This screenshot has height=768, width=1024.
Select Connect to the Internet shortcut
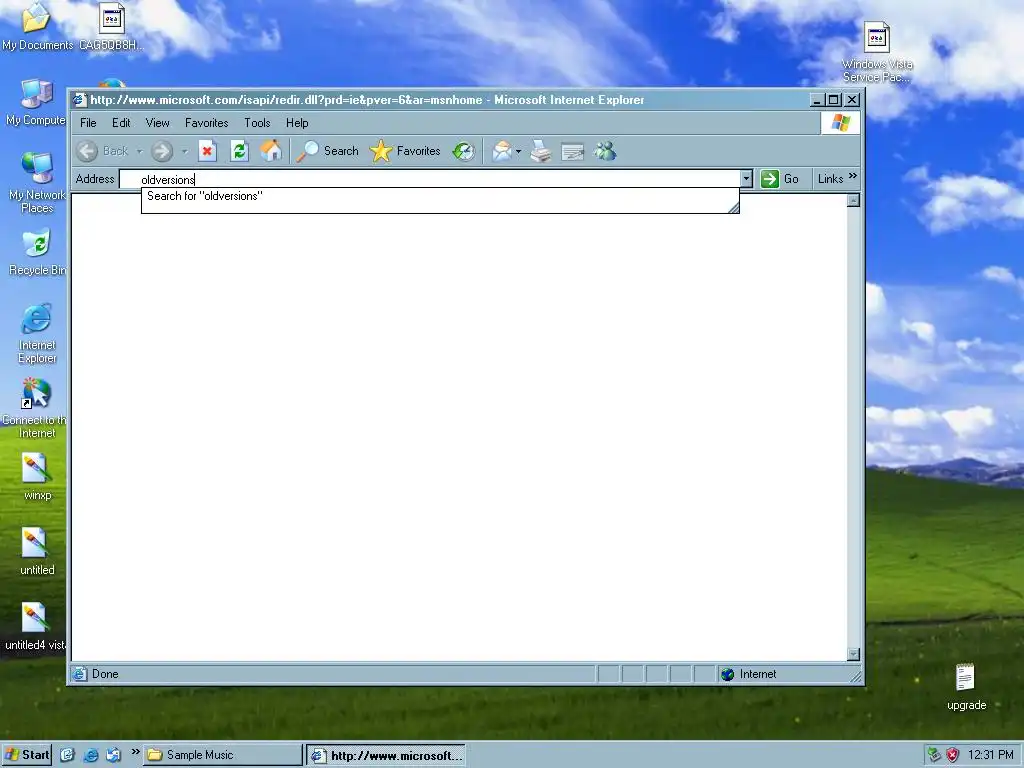[36, 408]
